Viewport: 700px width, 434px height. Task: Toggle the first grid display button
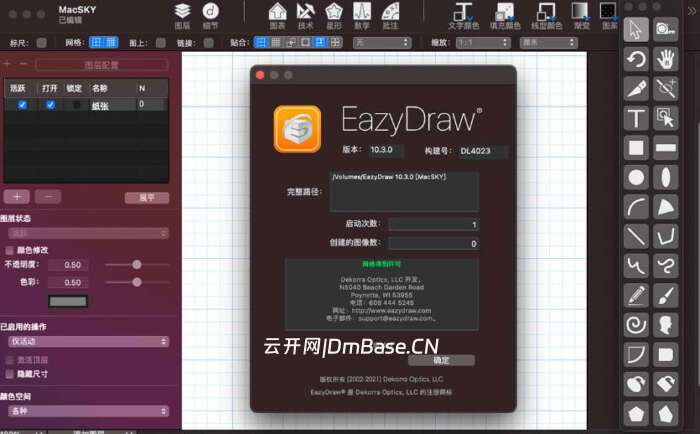(x=96, y=42)
